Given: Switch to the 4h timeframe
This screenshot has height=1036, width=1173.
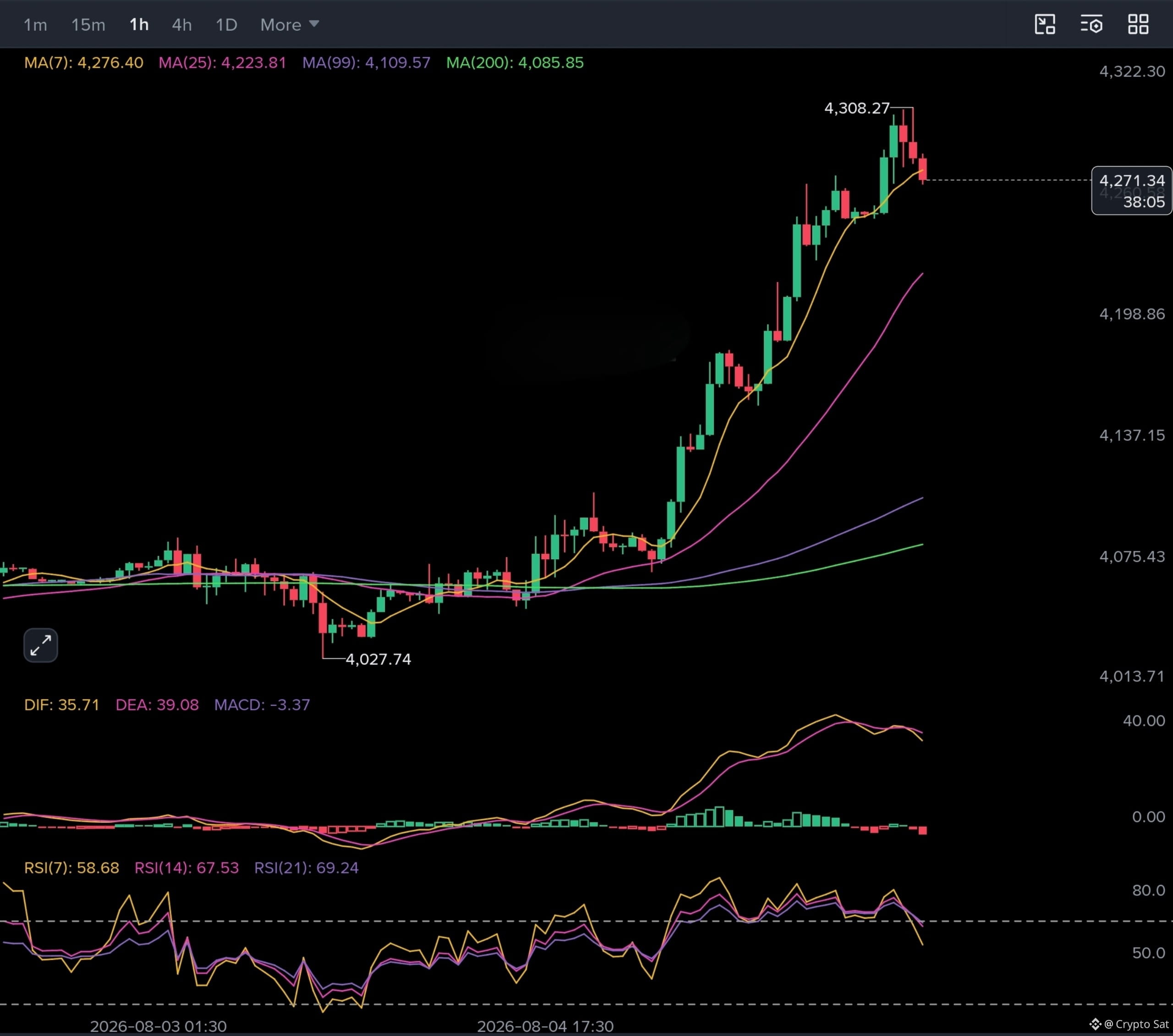Looking at the screenshot, I should (x=182, y=25).
